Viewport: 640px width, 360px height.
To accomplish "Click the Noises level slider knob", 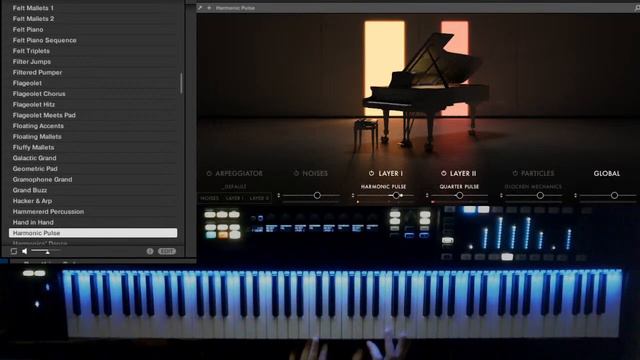I will (317, 196).
